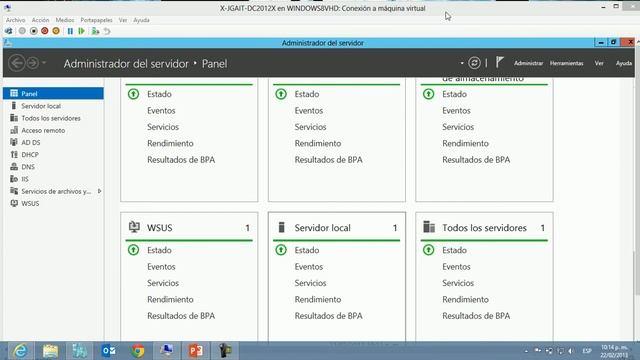Open Rendimiento in the Servidor local tile

click(x=318, y=299)
